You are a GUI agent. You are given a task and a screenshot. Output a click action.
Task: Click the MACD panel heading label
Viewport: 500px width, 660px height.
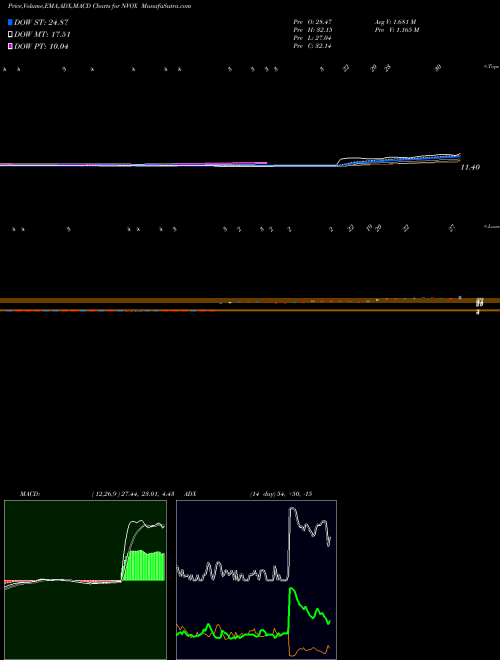click(x=30, y=494)
